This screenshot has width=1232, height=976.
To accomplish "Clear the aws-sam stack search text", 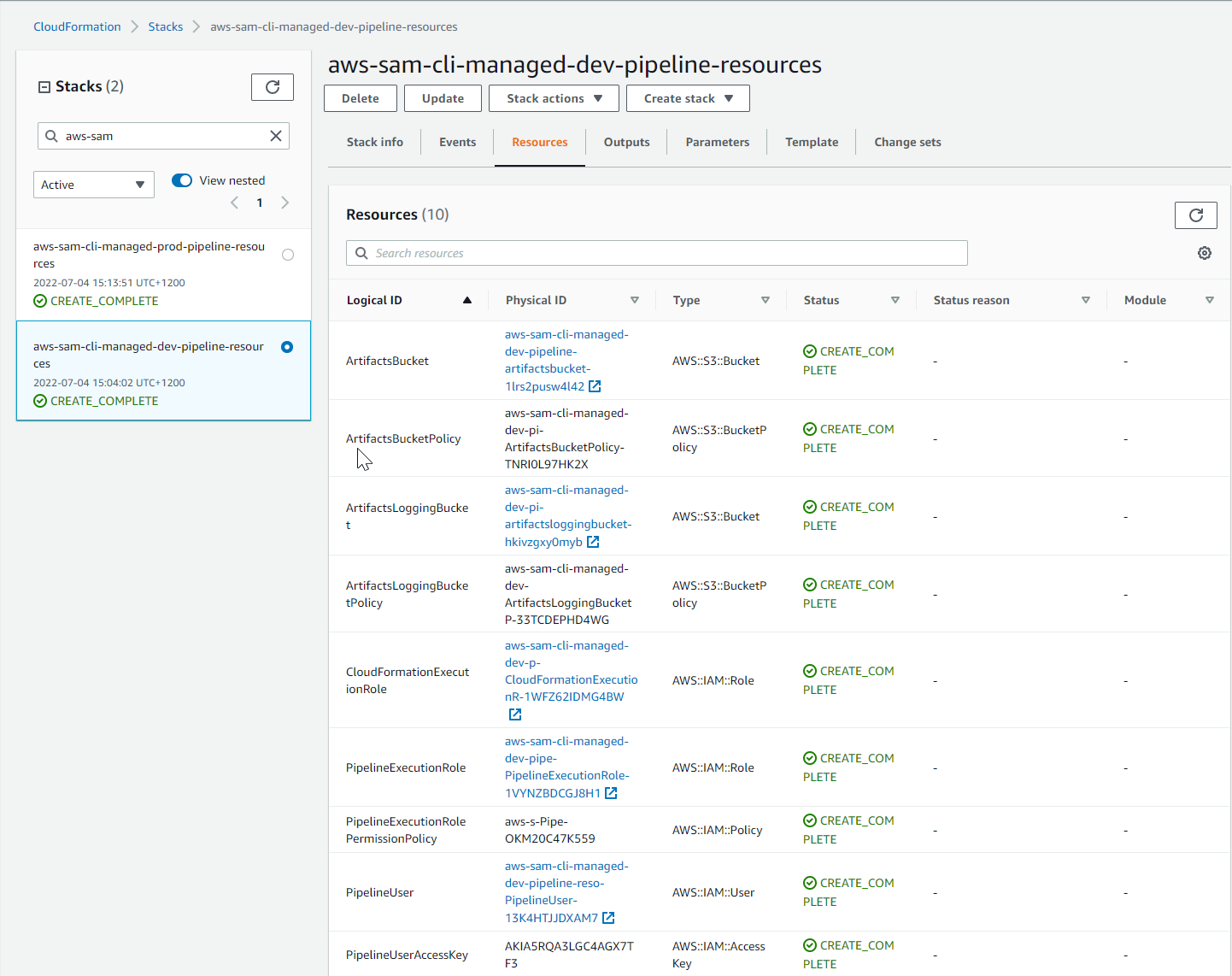I will [x=276, y=136].
